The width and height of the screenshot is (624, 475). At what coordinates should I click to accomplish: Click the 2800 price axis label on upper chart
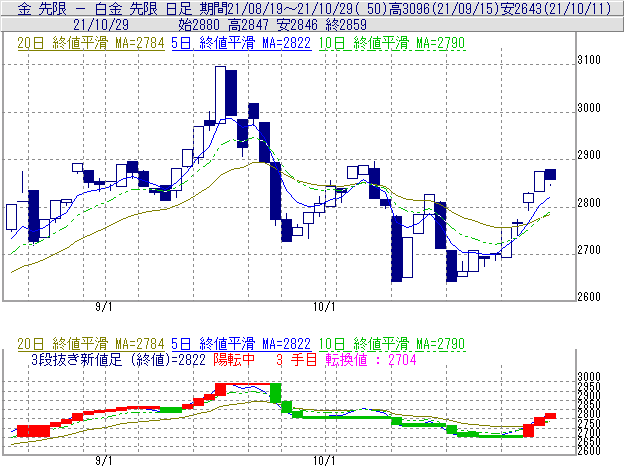point(589,203)
